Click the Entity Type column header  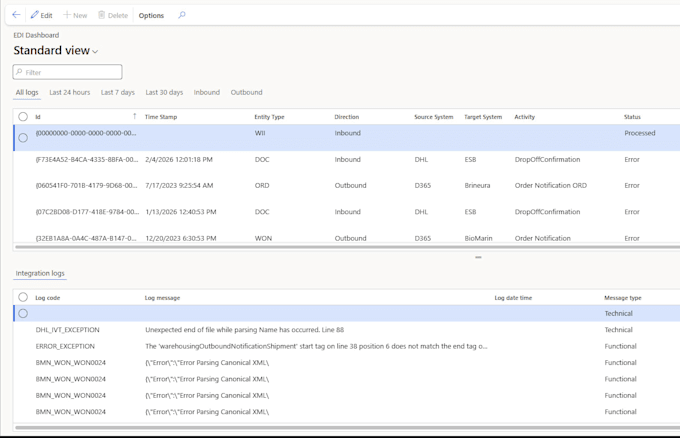pos(269,117)
